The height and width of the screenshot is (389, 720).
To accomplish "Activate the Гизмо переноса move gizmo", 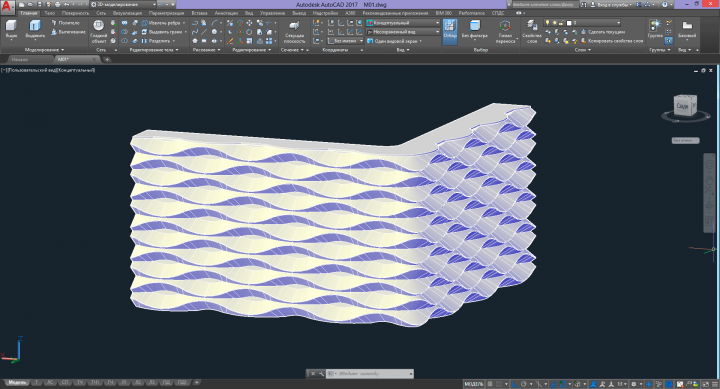I will pos(505,31).
